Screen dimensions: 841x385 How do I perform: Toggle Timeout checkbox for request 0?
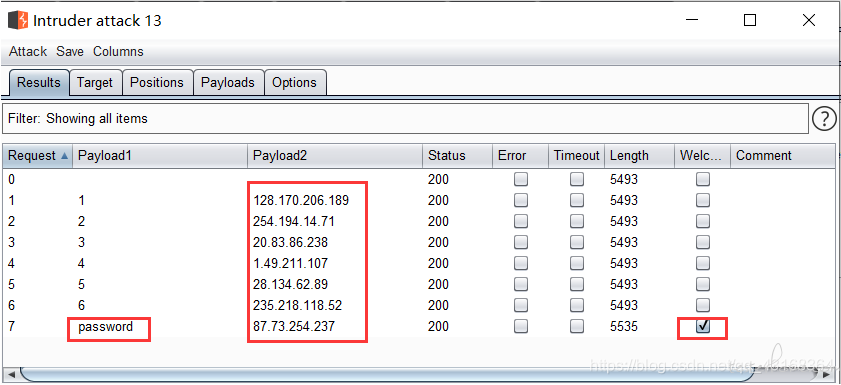[x=577, y=180]
